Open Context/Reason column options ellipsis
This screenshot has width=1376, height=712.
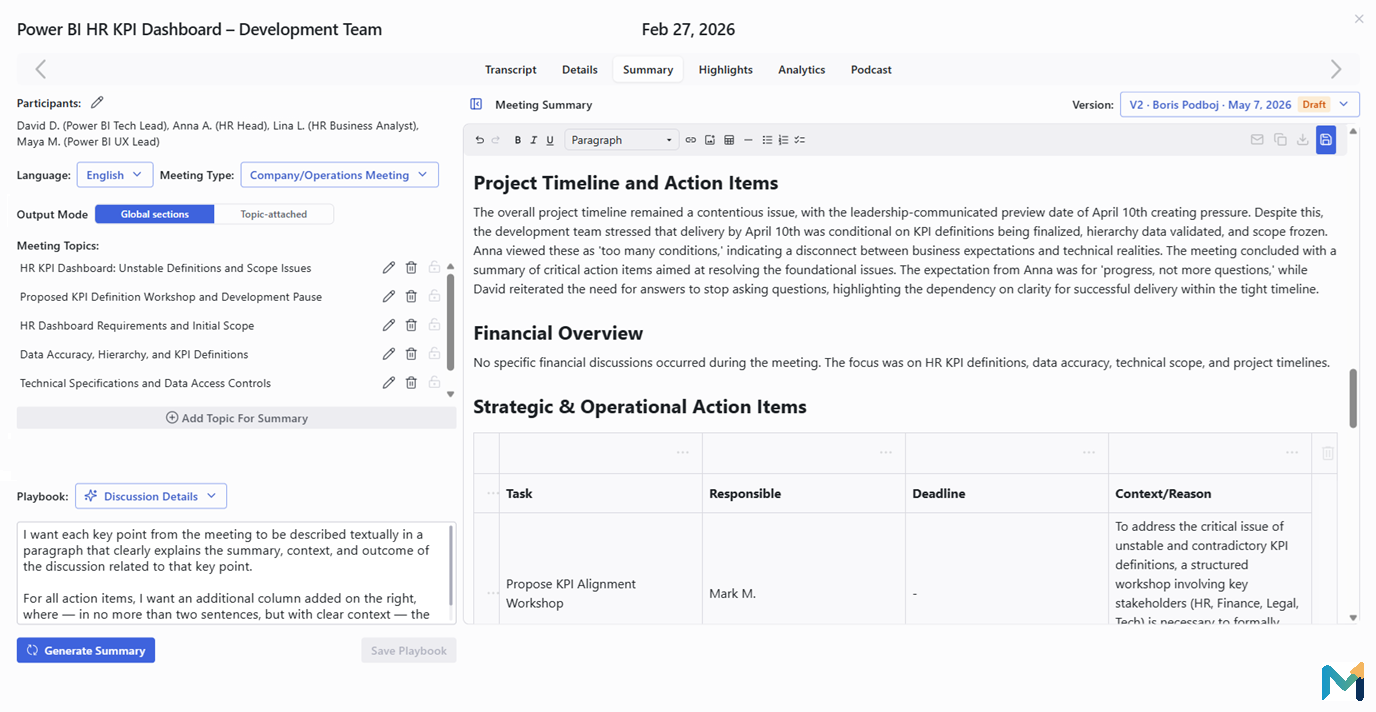pos(1292,453)
